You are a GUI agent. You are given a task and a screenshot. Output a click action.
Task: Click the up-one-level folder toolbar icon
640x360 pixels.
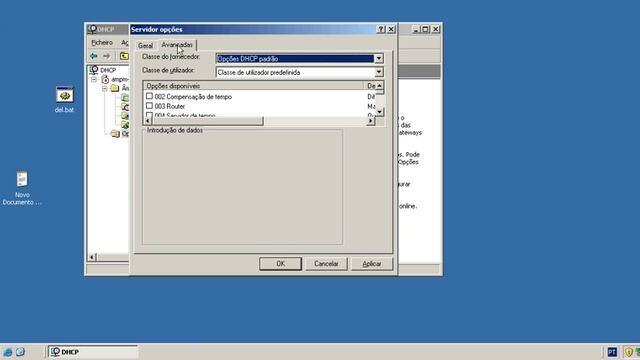point(124,56)
